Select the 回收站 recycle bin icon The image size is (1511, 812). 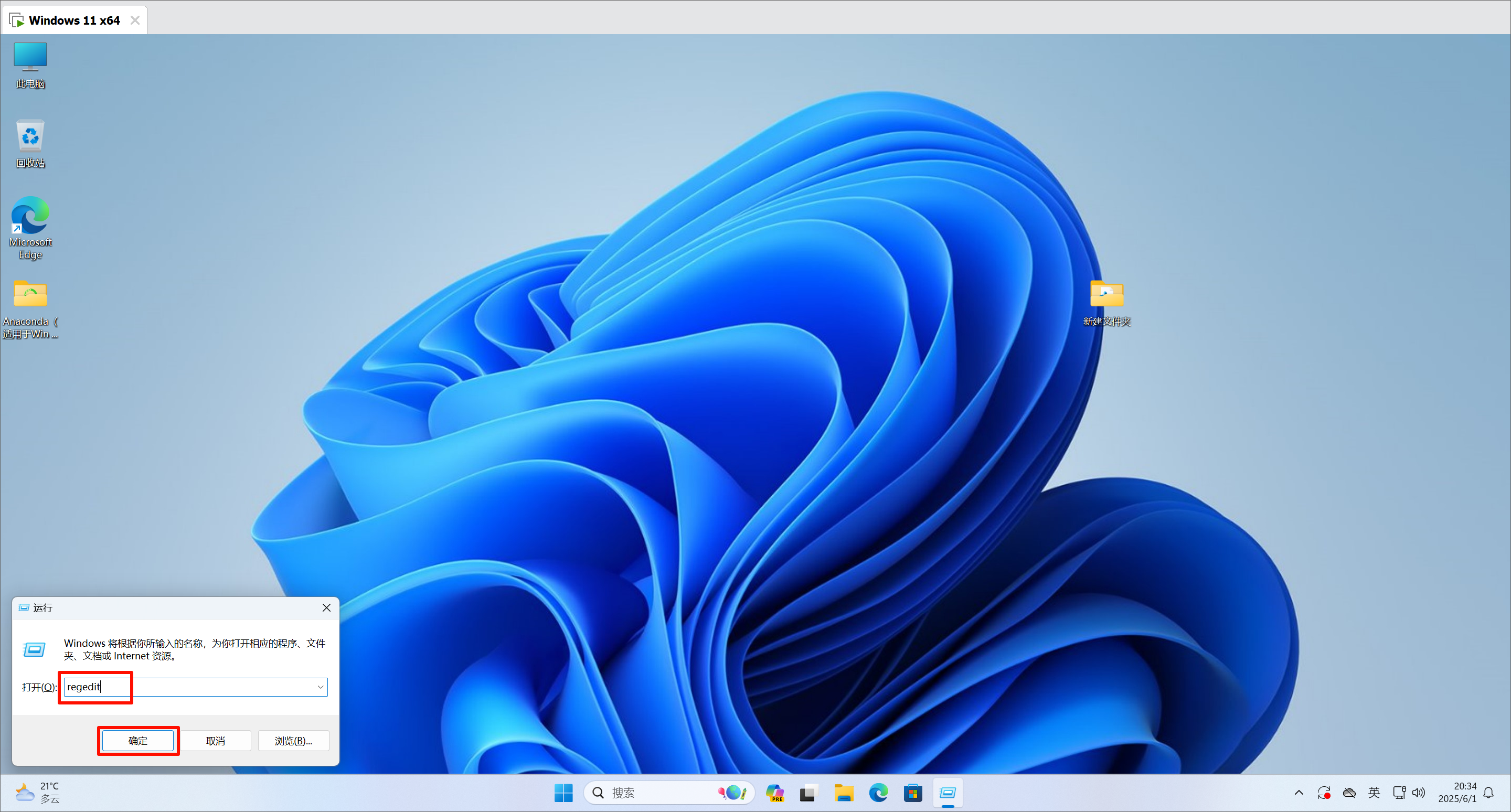coord(30,143)
